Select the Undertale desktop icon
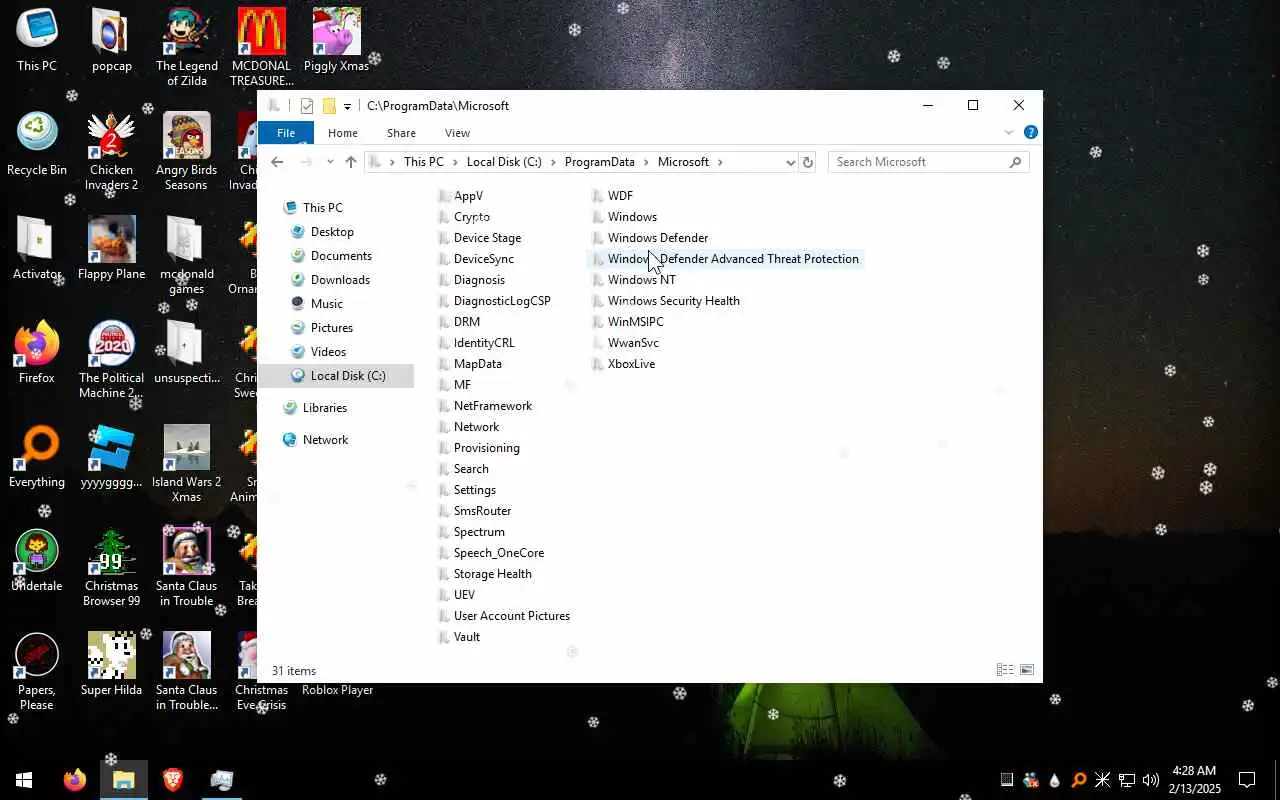This screenshot has width=1280, height=800. [x=37, y=561]
